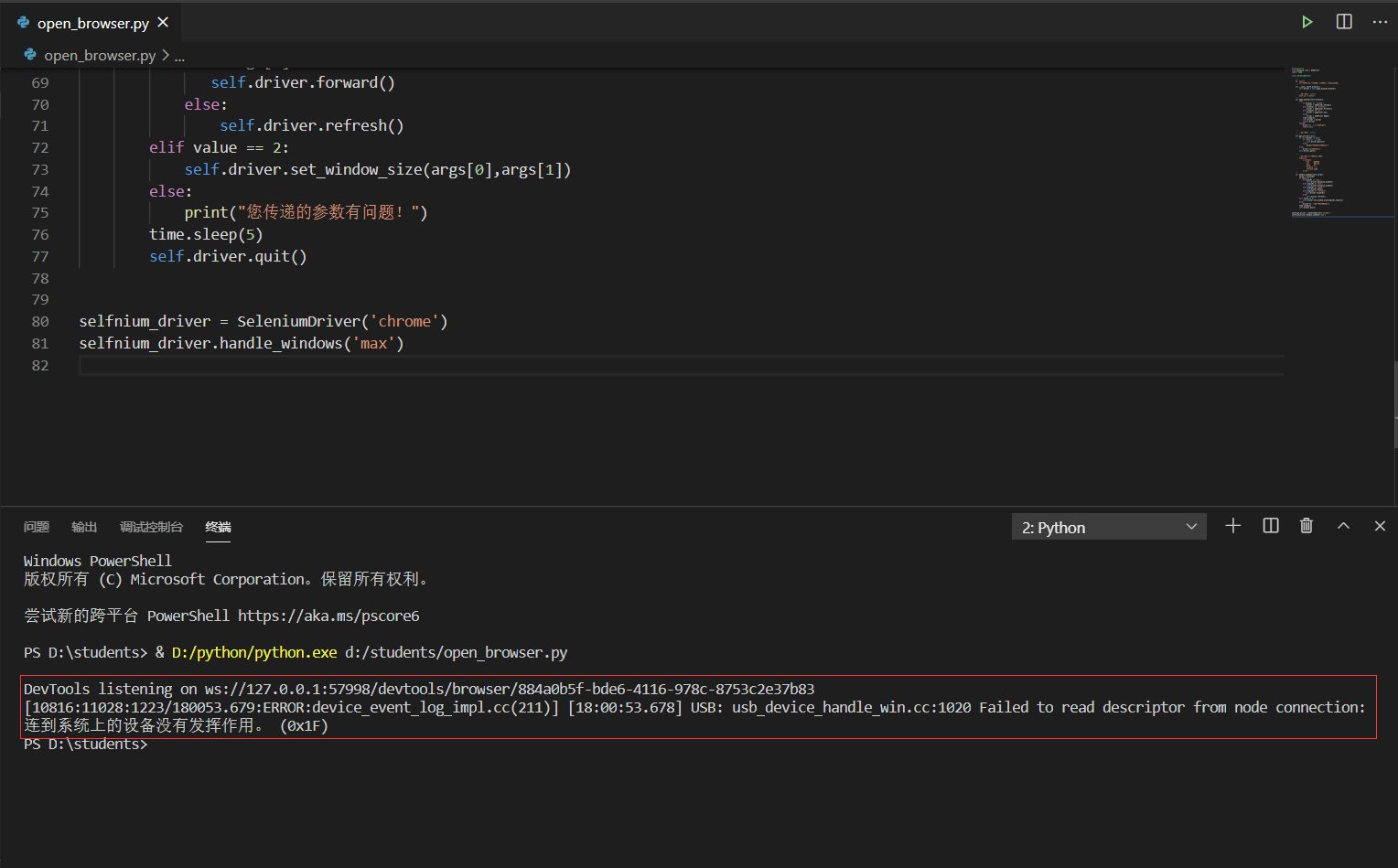Open the https://aka.ms/pscore6 terminal link
1398x868 pixels.
point(328,616)
